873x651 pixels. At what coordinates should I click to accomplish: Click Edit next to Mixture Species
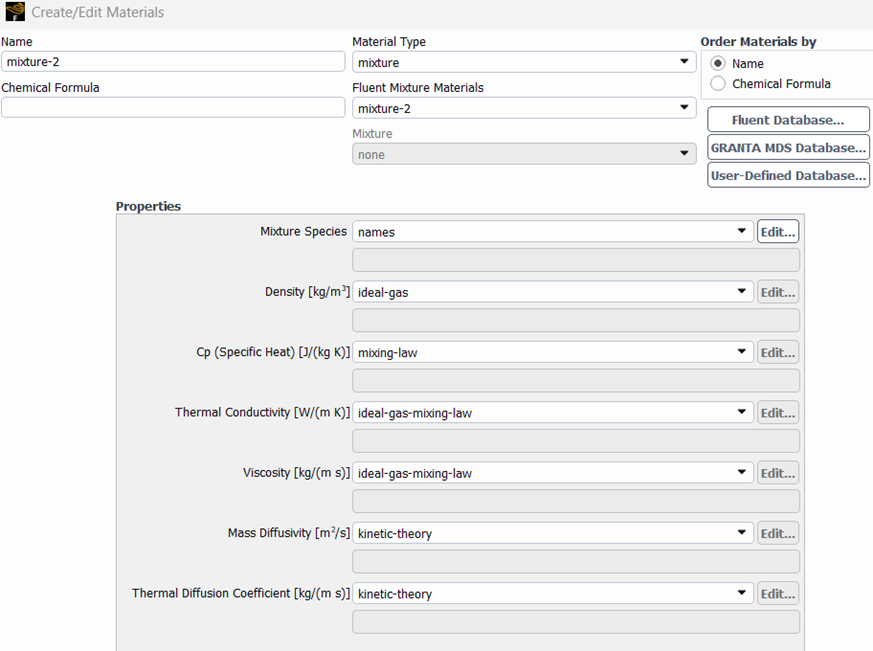pyautogui.click(x=778, y=232)
